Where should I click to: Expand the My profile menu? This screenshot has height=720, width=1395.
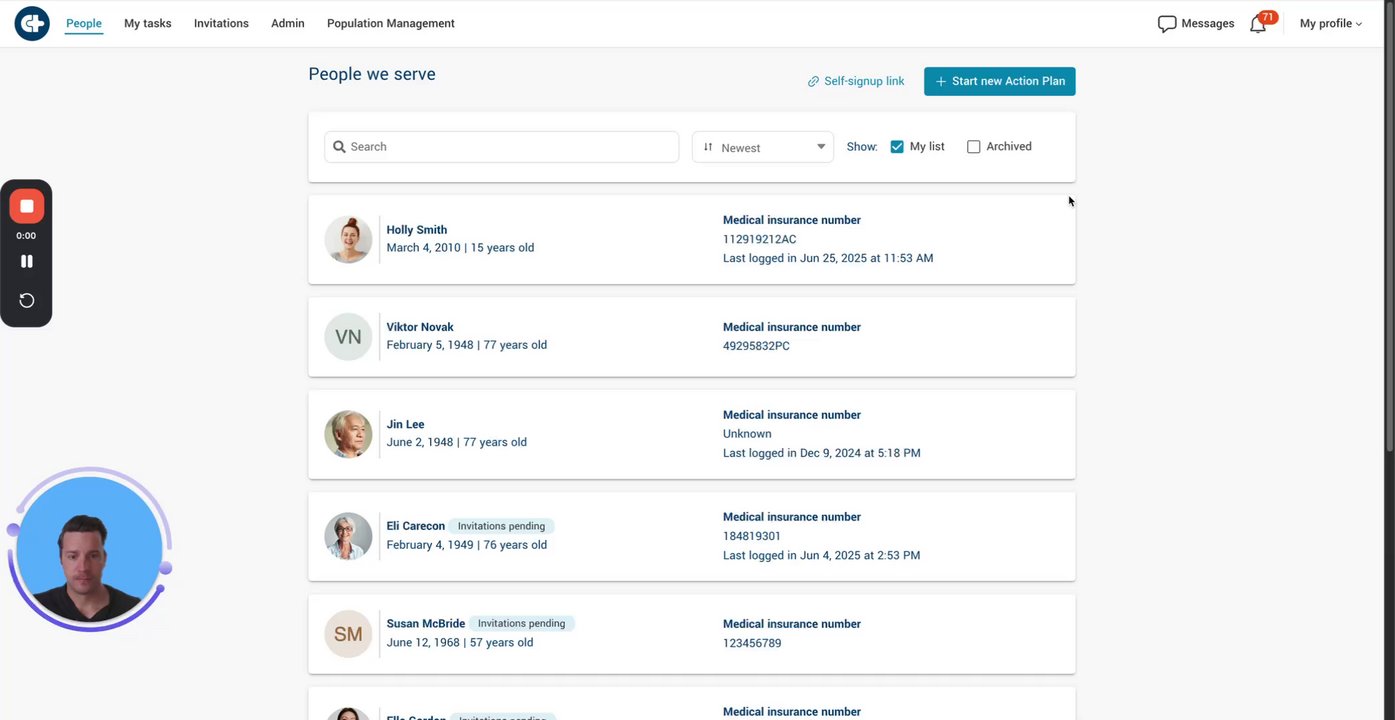coord(1330,24)
